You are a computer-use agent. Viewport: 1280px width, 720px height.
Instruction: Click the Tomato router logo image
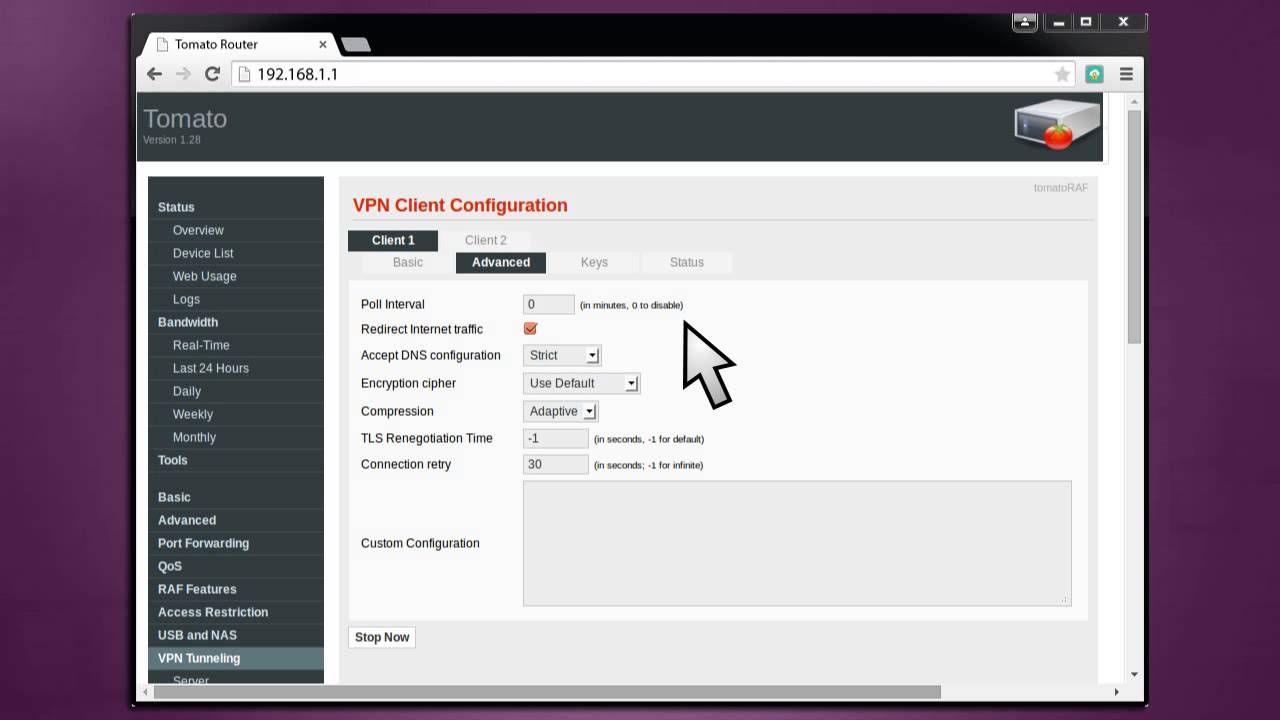point(1057,125)
